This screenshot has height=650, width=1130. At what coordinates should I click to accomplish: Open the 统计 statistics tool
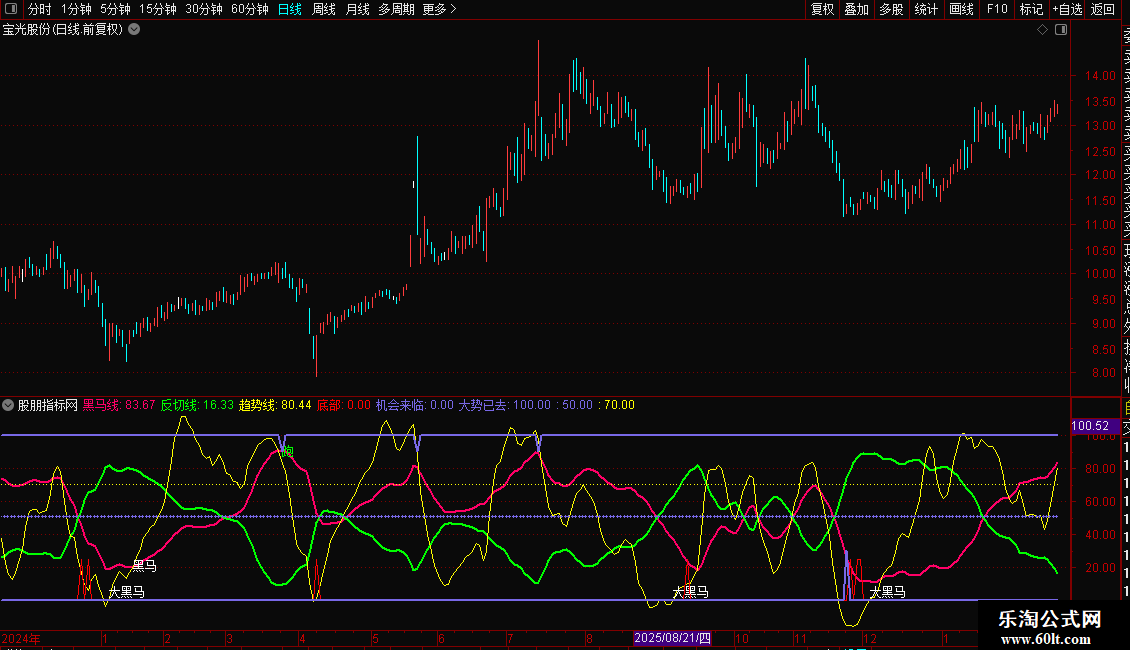(926, 10)
